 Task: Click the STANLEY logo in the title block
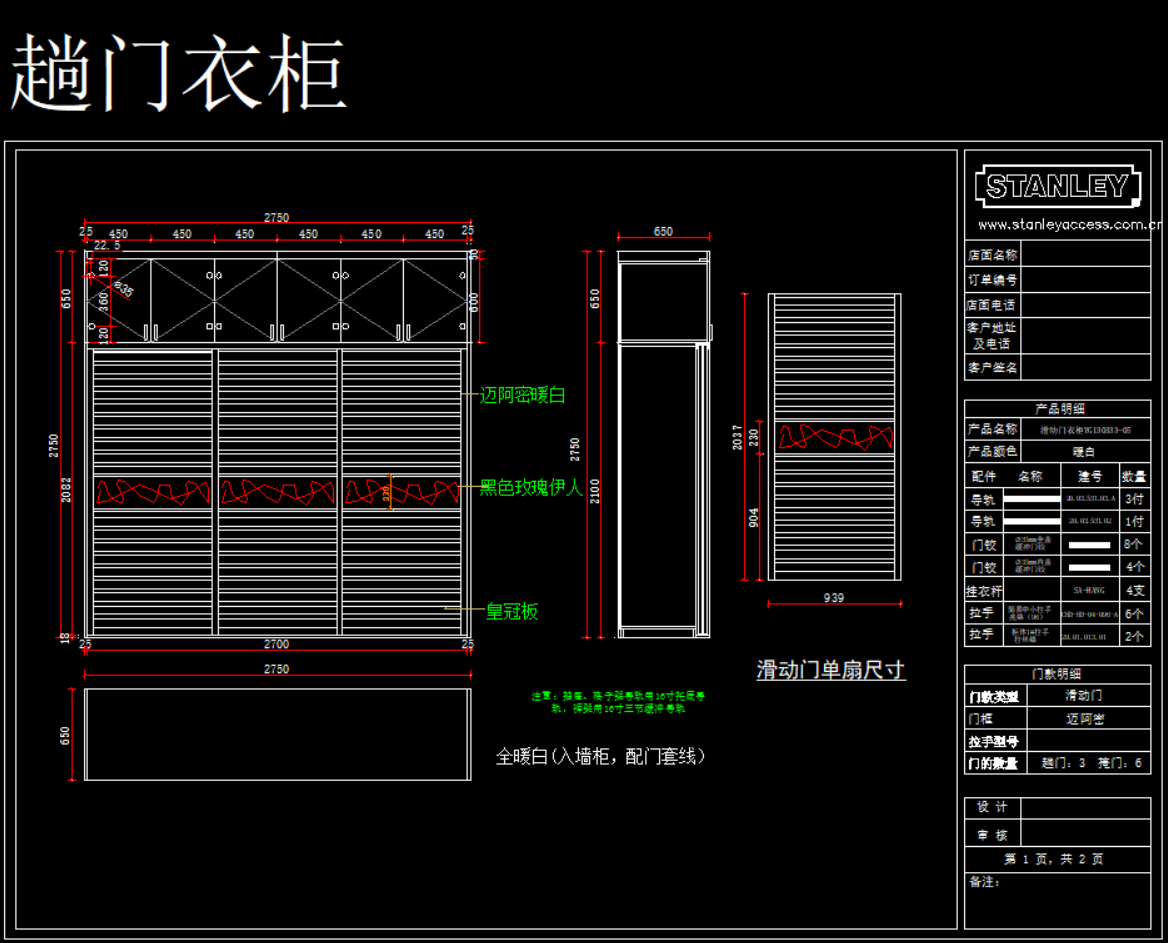tap(1057, 187)
